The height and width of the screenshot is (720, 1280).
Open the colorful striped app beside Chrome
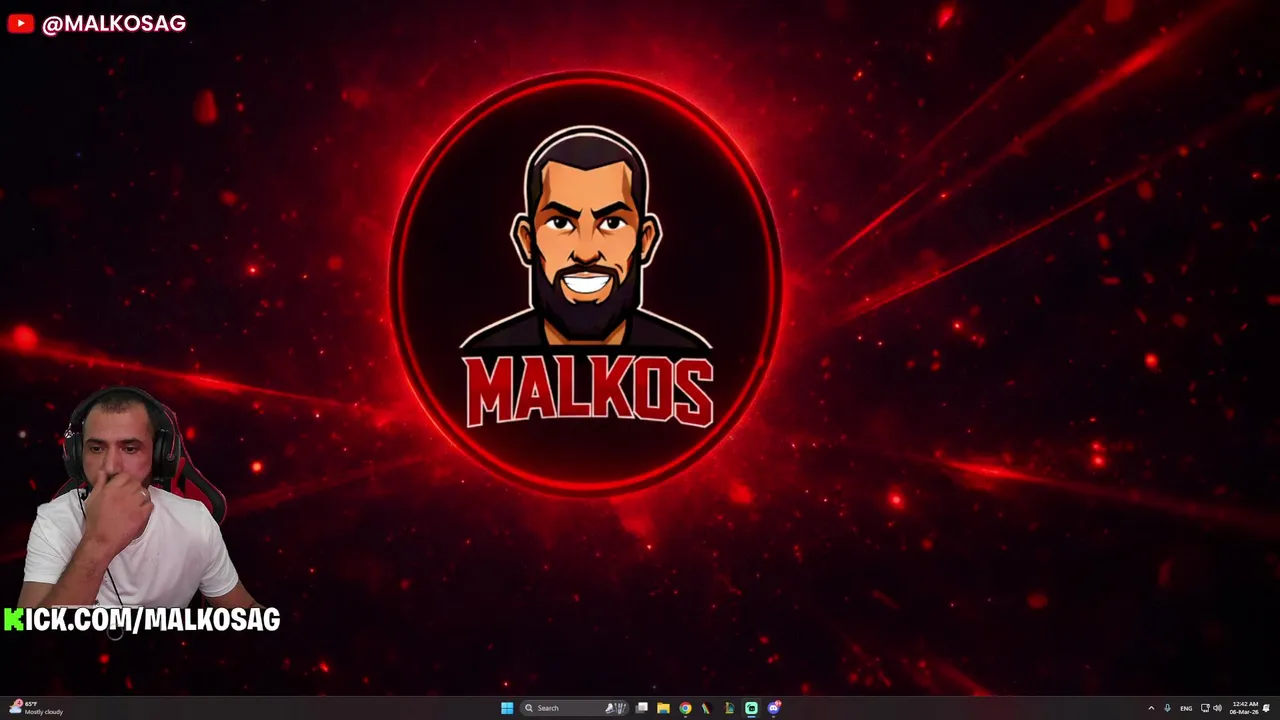(706, 708)
